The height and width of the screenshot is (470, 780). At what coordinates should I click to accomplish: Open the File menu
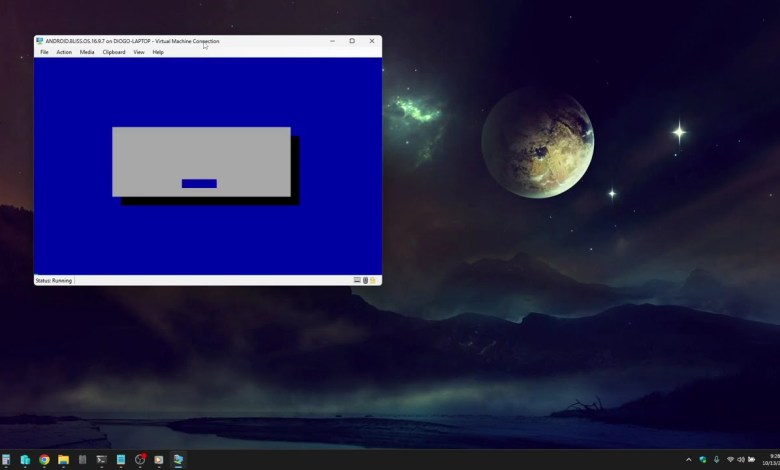click(x=44, y=52)
